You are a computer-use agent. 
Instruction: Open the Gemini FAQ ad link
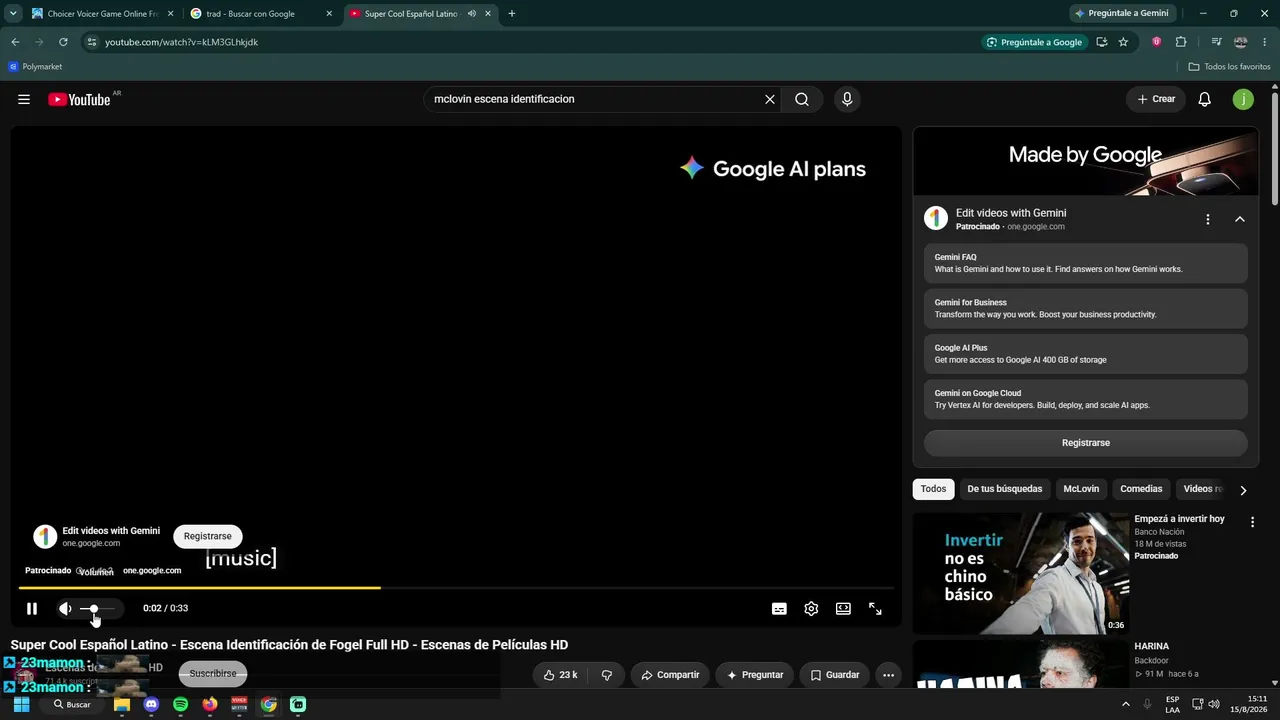(x=1085, y=263)
